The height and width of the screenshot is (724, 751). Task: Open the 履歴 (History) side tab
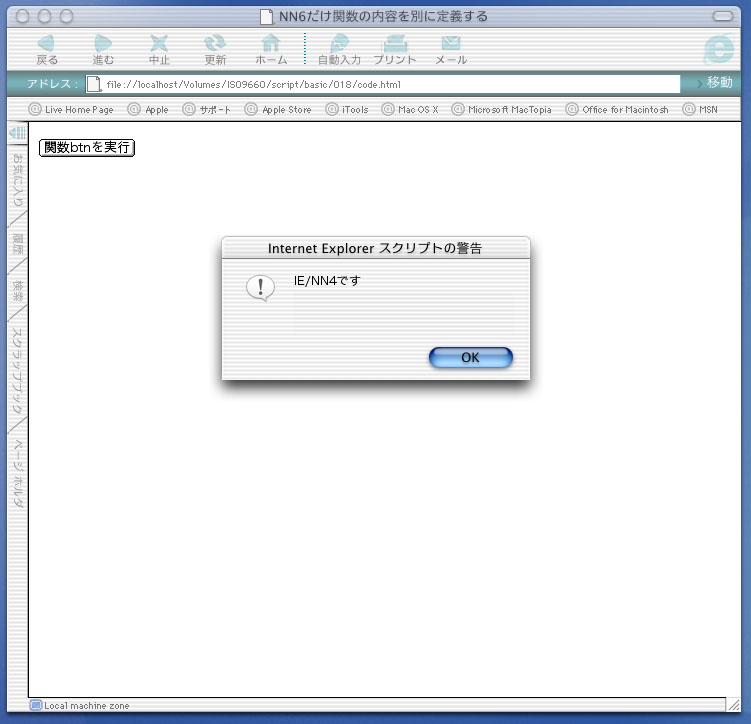pos(17,242)
